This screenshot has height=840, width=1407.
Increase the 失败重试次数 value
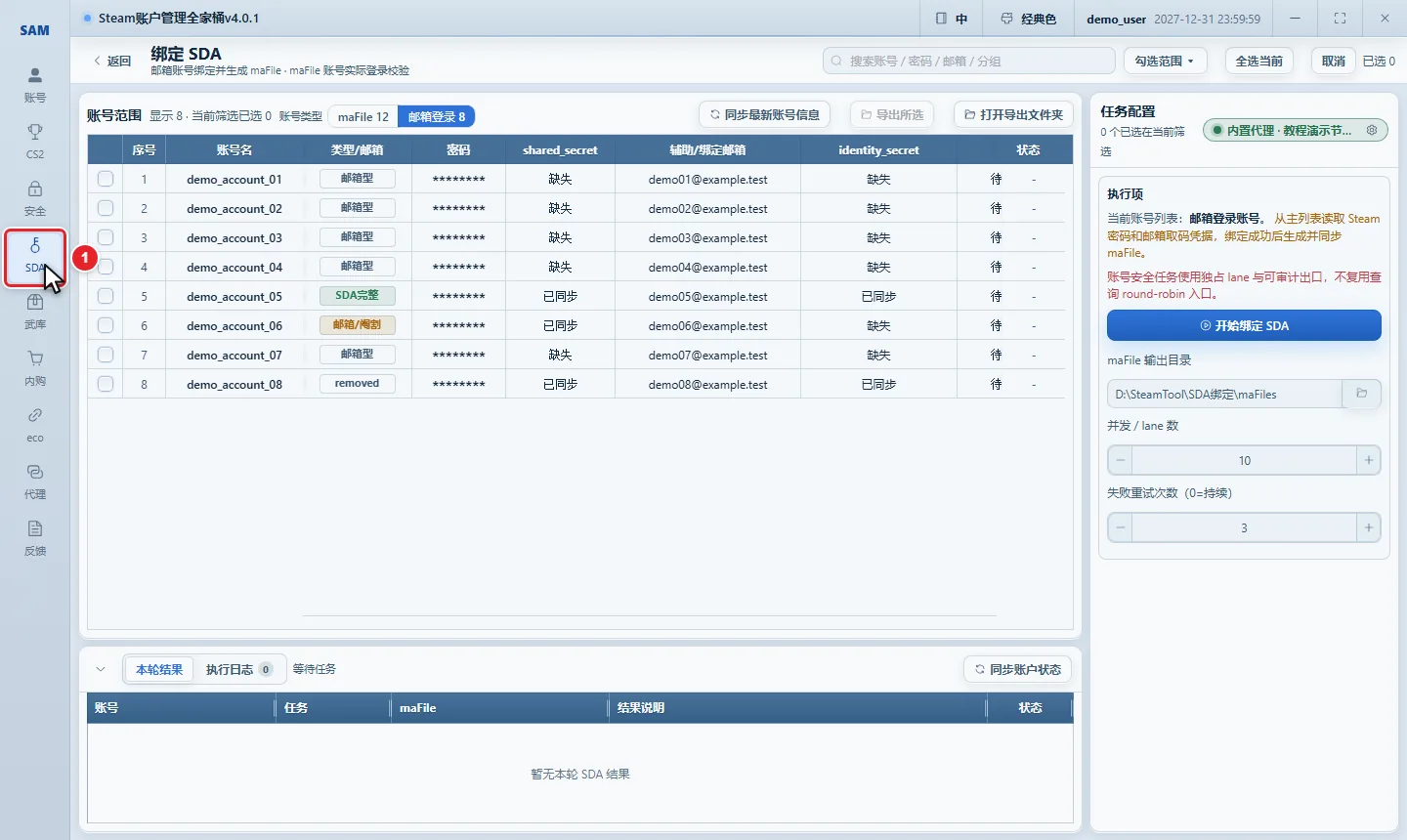[1368, 527]
